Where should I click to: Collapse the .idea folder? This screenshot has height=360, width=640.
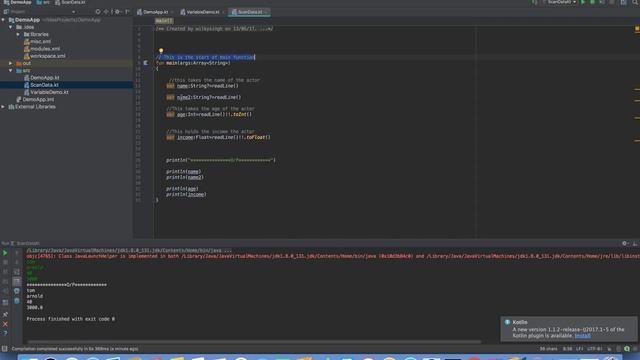click(11, 27)
